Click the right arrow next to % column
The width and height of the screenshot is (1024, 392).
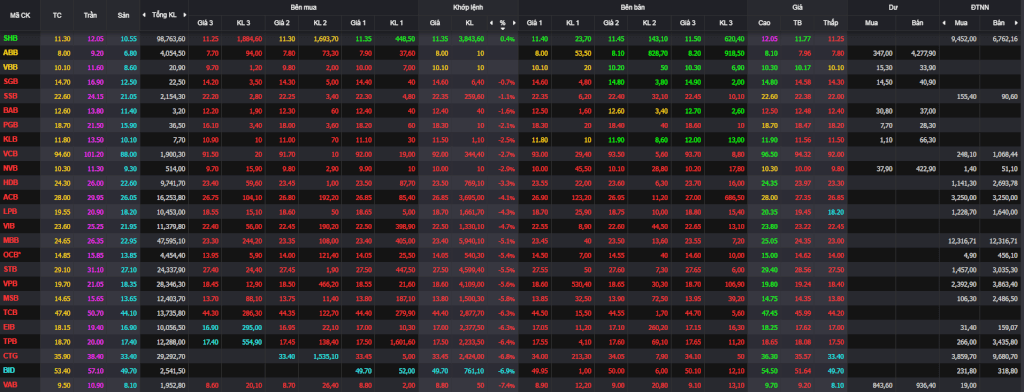point(514,22)
